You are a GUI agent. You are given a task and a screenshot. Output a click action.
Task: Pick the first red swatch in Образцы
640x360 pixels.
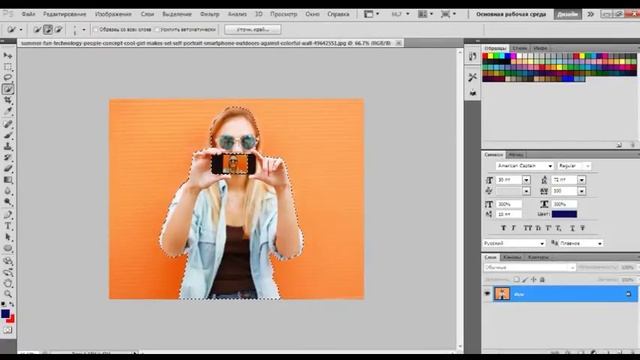pos(486,56)
